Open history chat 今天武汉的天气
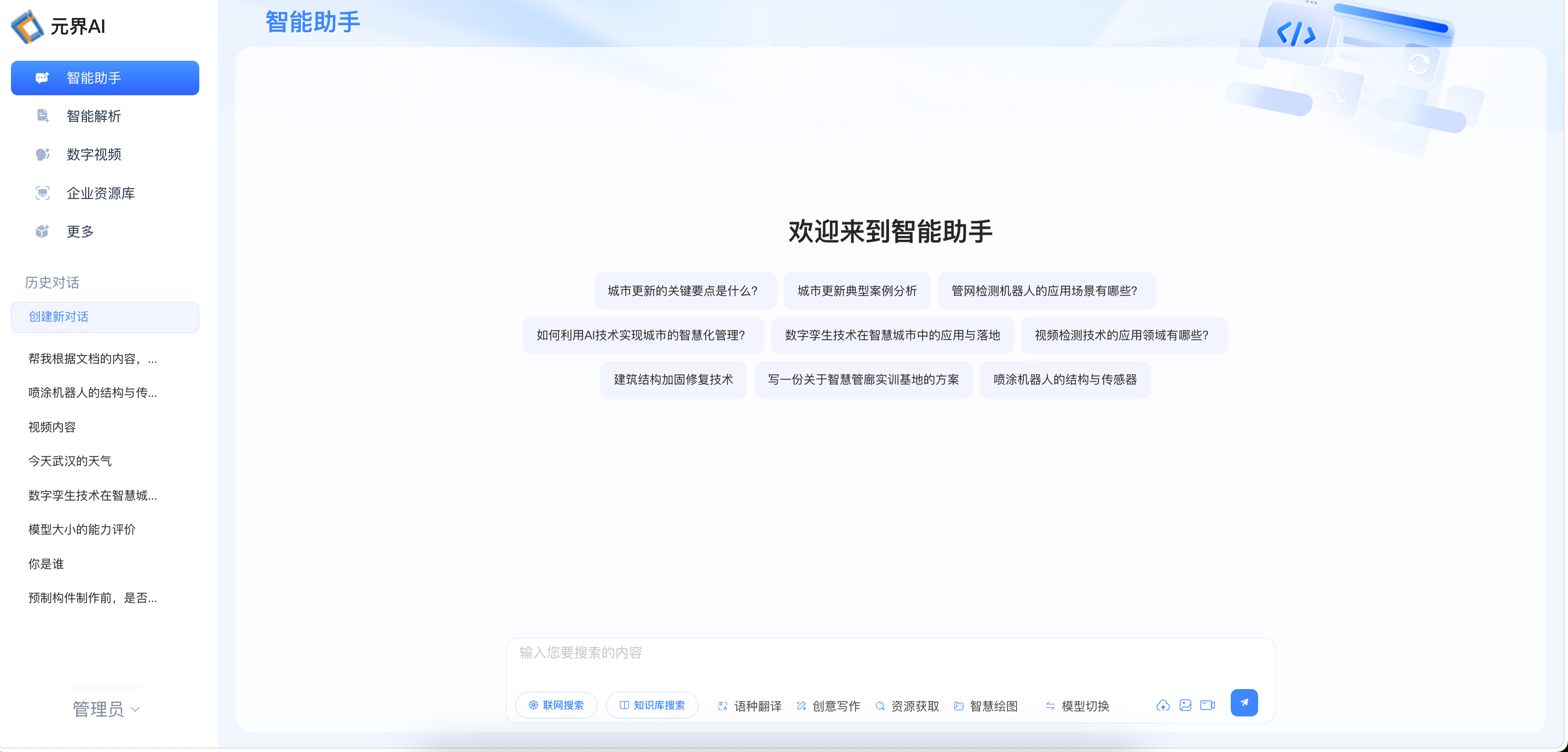The height and width of the screenshot is (752, 1568). click(70, 461)
